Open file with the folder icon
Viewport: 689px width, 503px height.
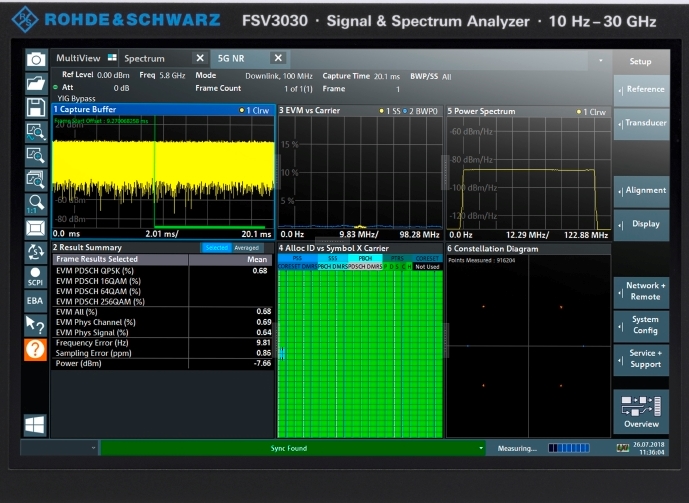point(36,84)
